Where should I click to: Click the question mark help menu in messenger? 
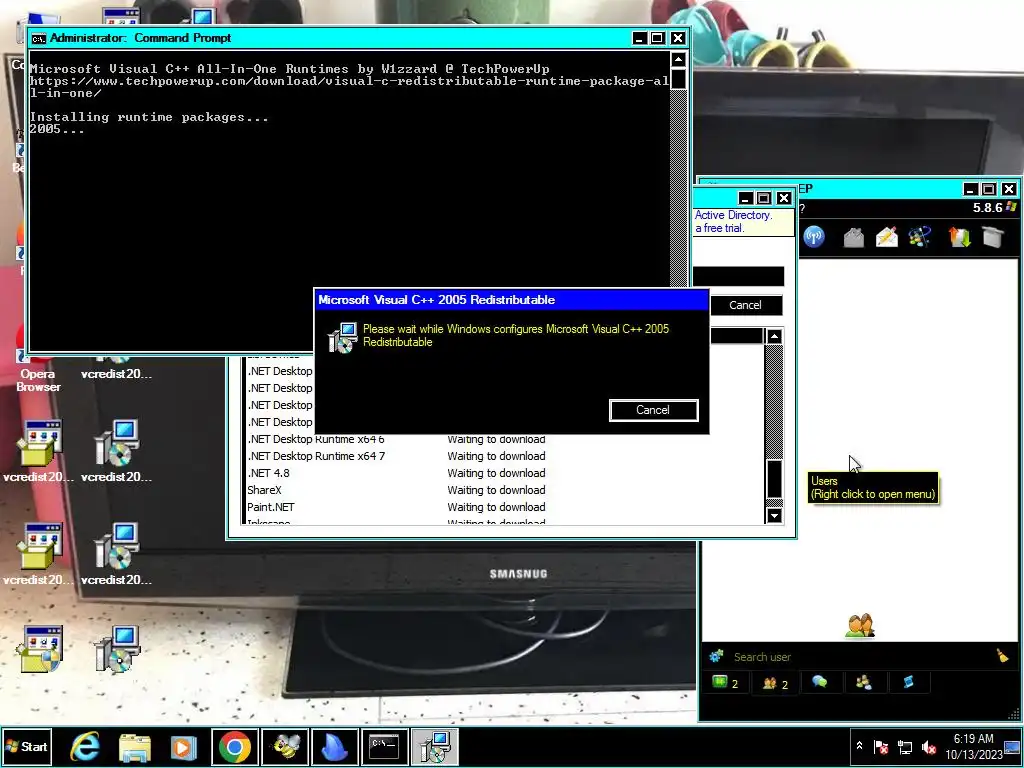802,208
